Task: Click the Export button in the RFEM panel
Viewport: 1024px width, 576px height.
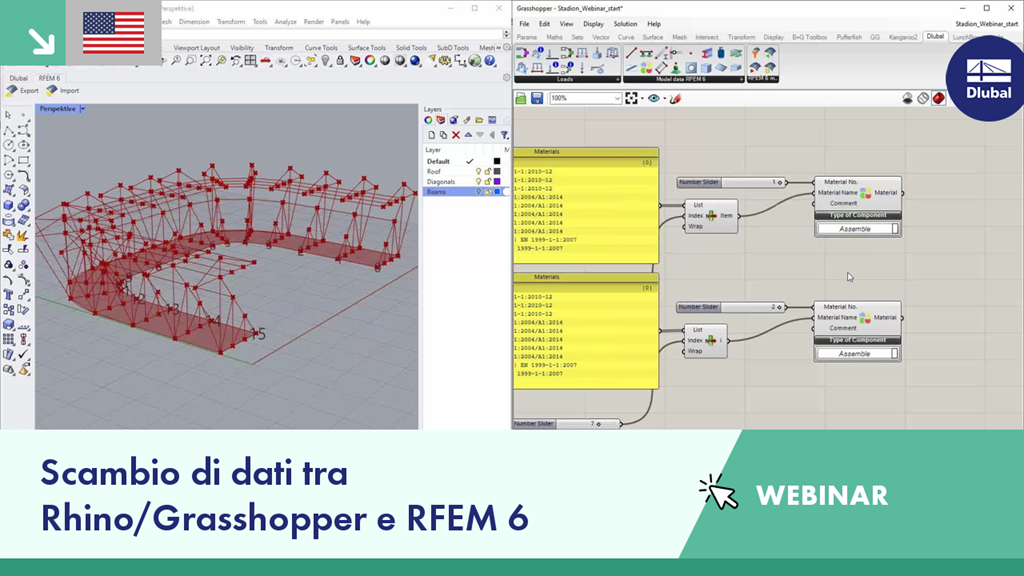Action: [25, 90]
